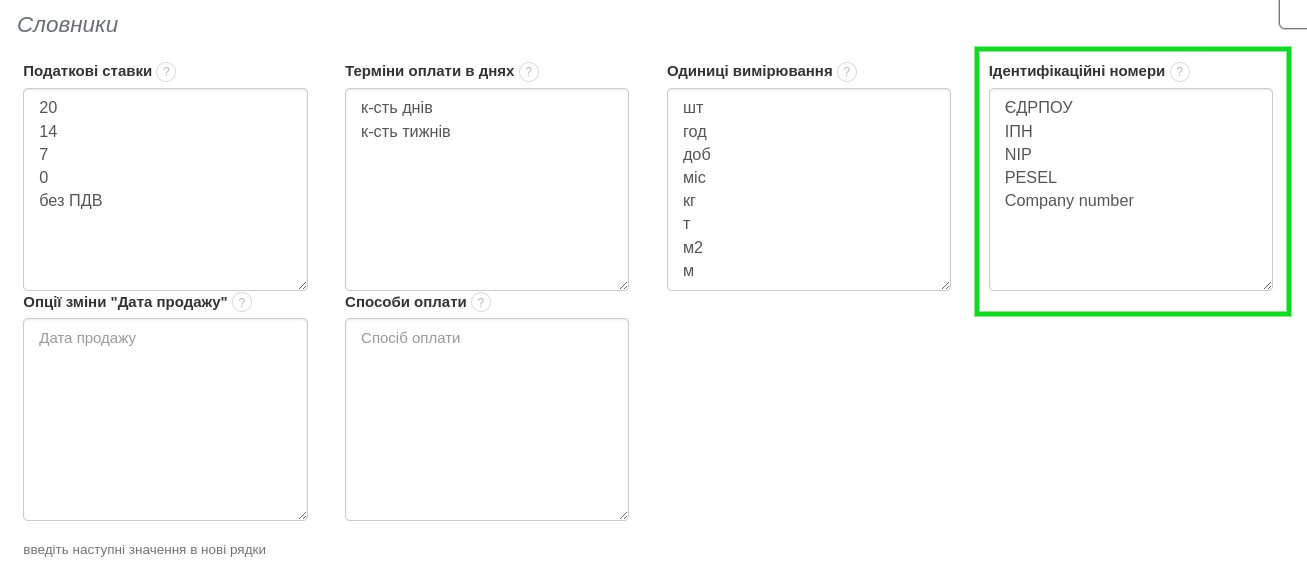The image size is (1307, 572).
Task: Click the "Ідентифікаційні номери" heading label
Action: (x=1077, y=71)
